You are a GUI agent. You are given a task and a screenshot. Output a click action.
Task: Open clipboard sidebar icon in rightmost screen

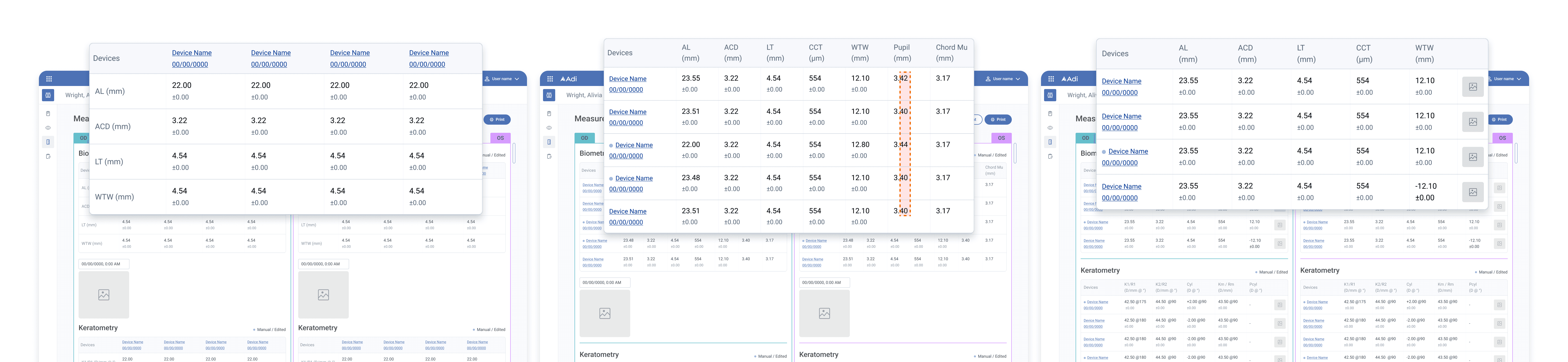tap(1050, 114)
